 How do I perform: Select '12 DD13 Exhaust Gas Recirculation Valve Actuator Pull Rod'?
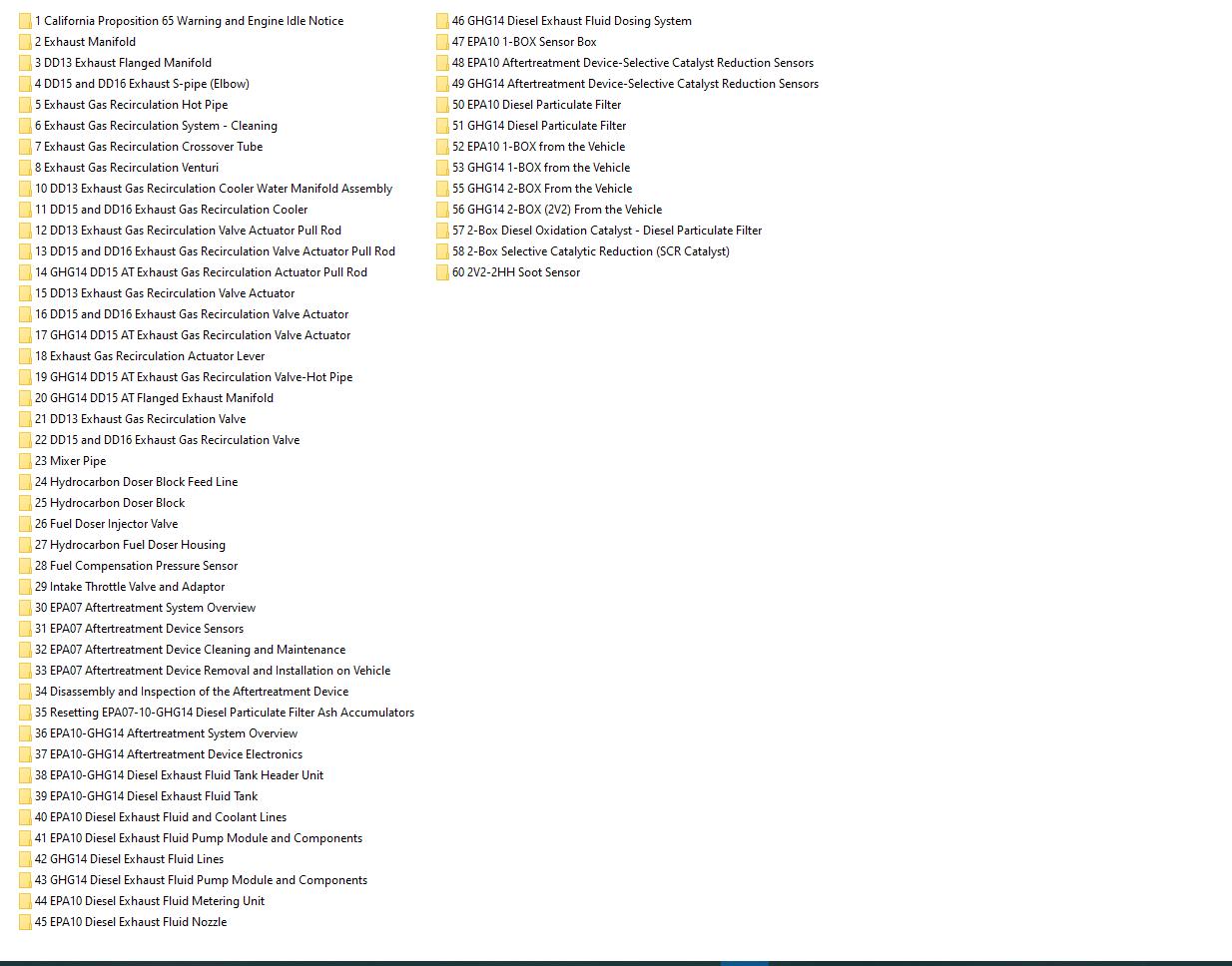click(188, 231)
